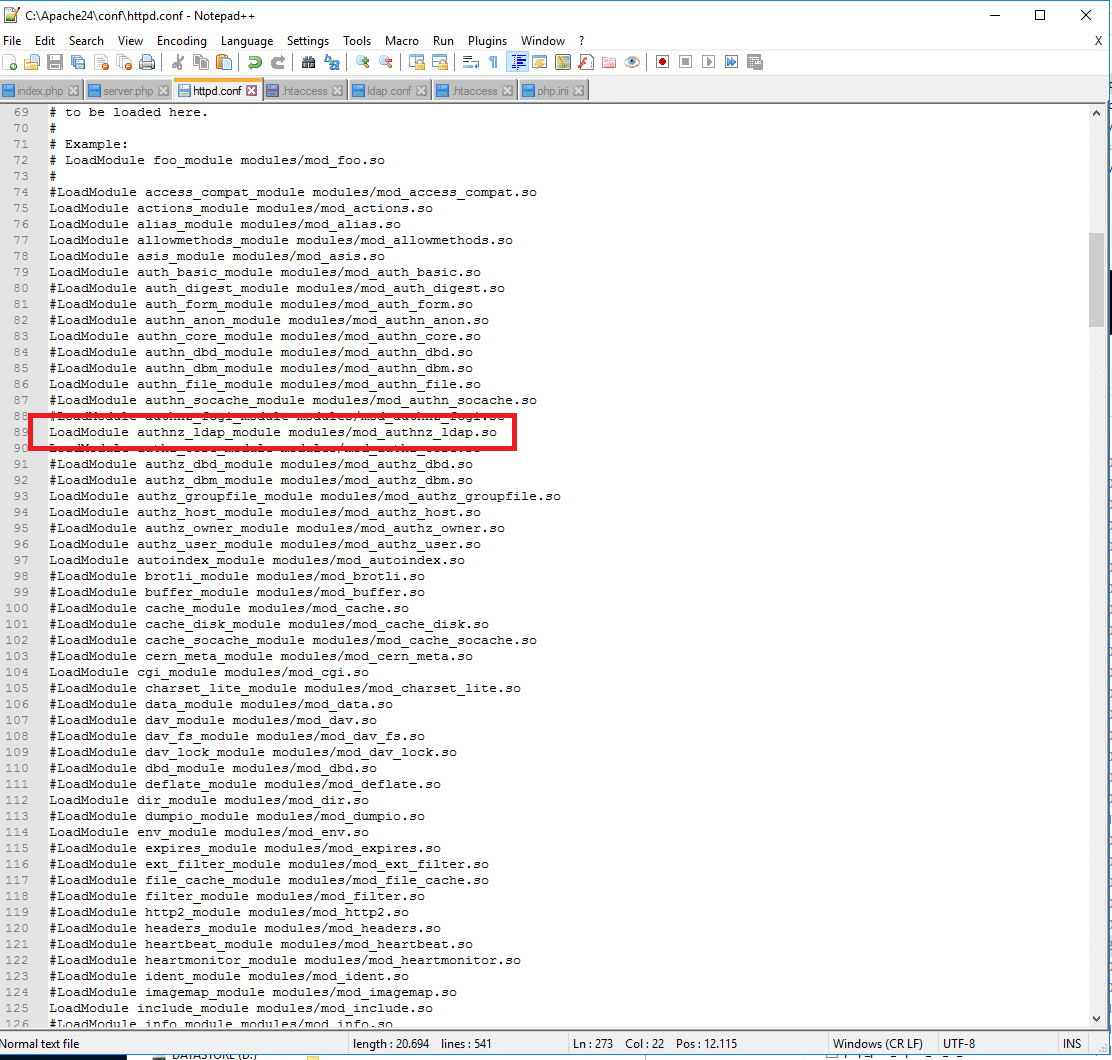Open the Tools menu

point(357,41)
